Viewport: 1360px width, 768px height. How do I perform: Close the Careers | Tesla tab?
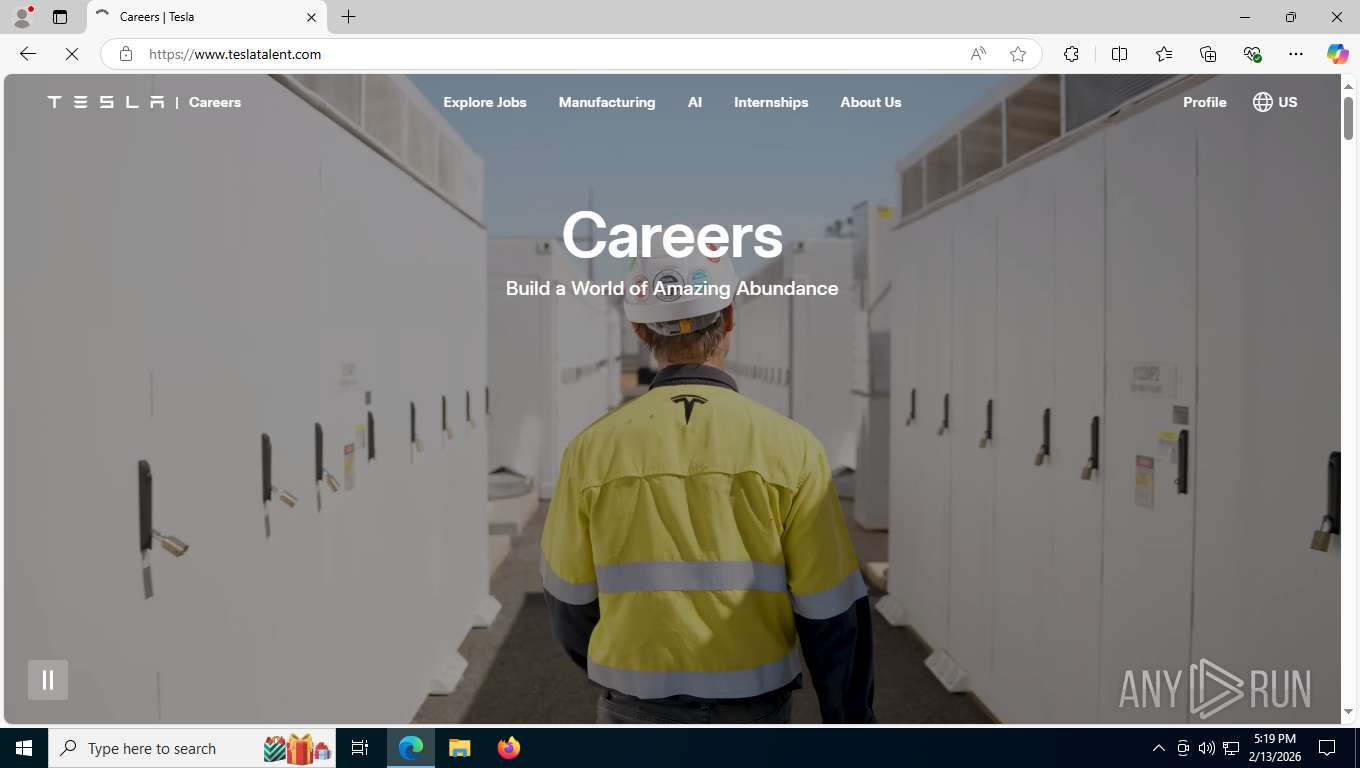311,17
